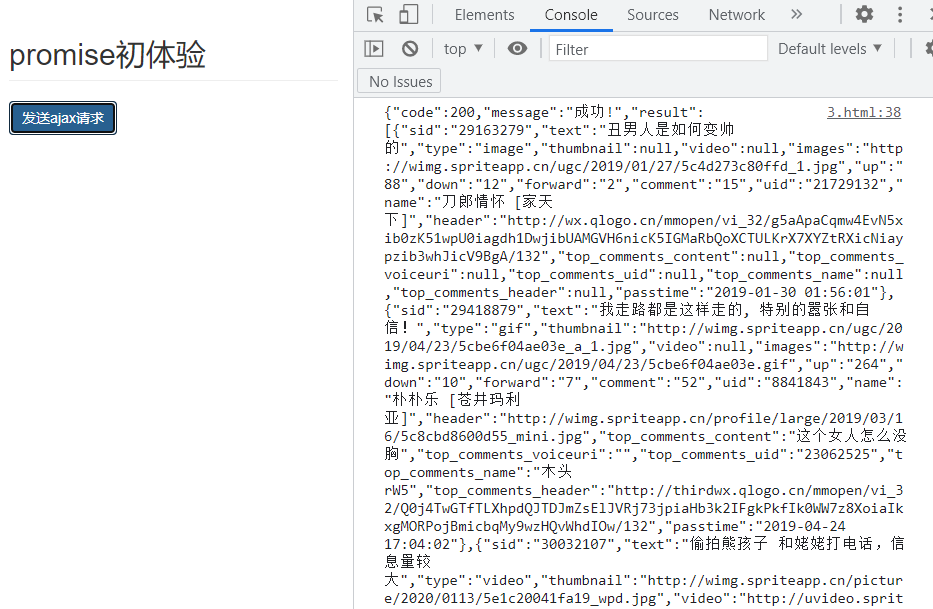Open the 3.html:38 source link

click(x=863, y=113)
